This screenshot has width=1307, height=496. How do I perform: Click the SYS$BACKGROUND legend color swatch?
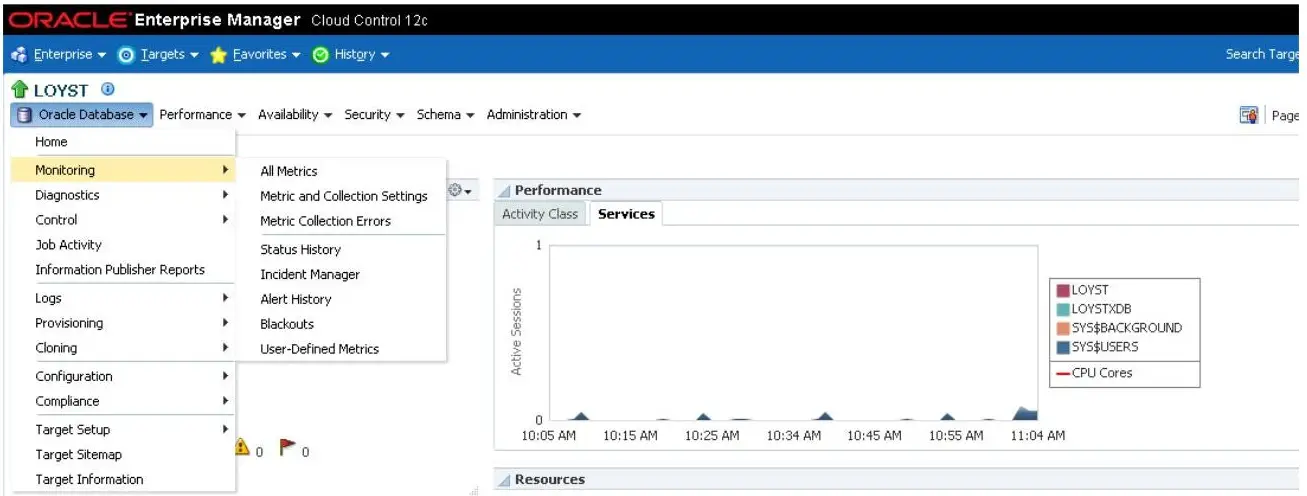point(1063,328)
